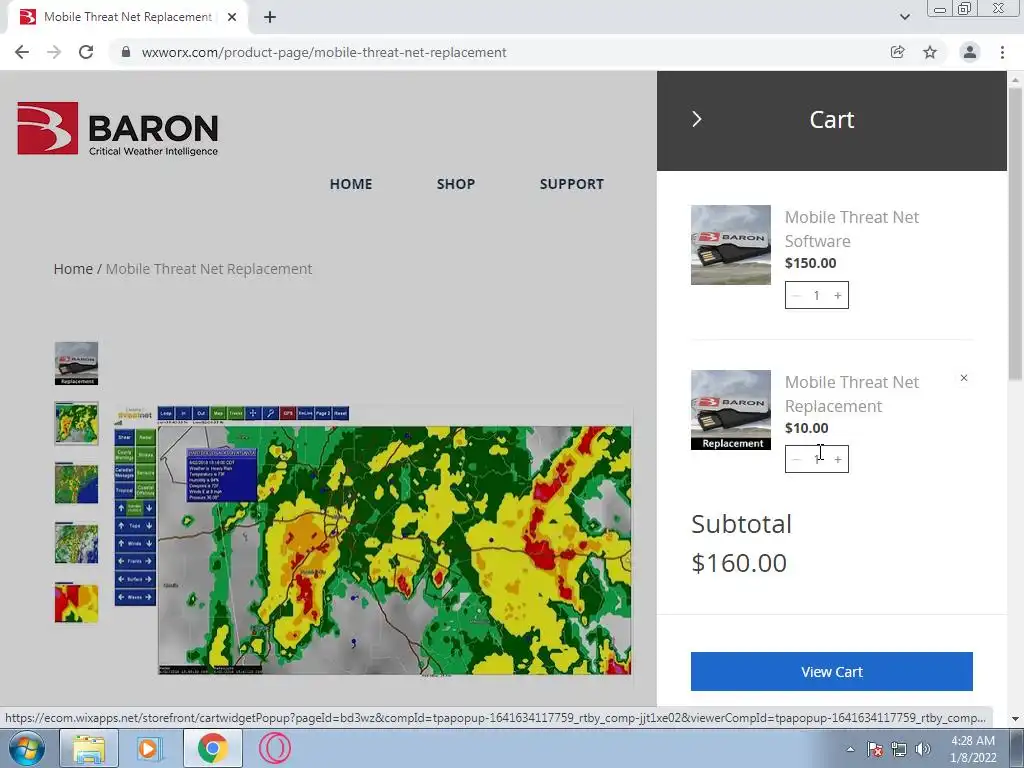Open the Chrome profile avatar
The height and width of the screenshot is (768, 1024).
(970, 52)
